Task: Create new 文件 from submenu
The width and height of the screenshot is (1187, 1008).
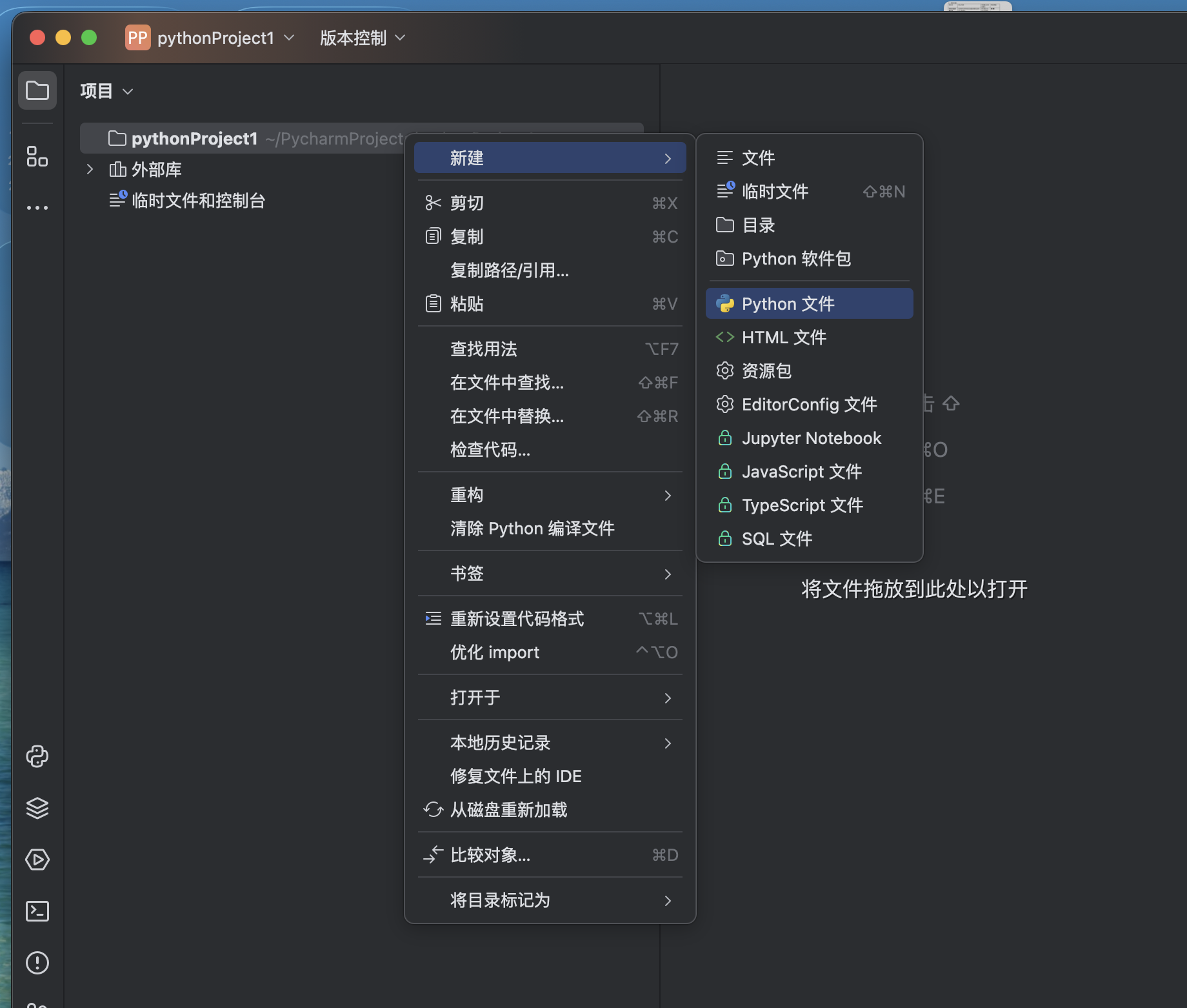Action: (810, 158)
